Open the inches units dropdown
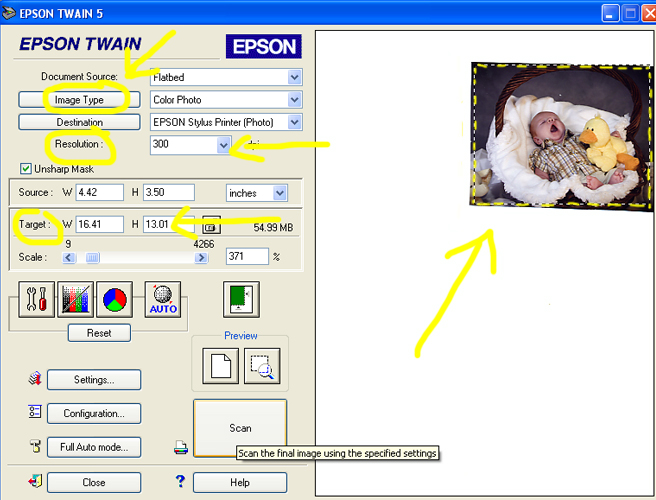 pos(280,193)
